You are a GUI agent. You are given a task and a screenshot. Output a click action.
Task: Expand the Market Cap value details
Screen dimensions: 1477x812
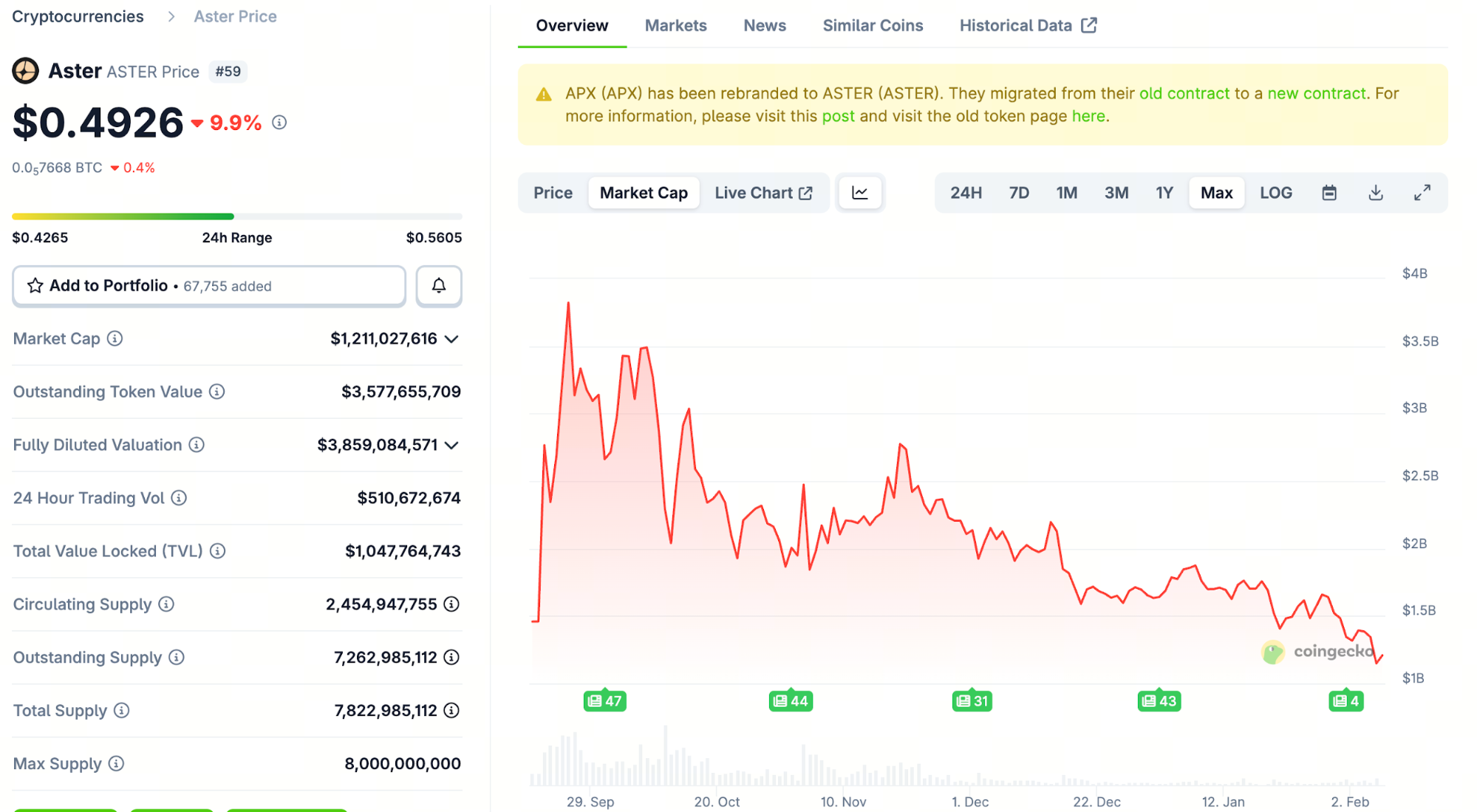451,338
